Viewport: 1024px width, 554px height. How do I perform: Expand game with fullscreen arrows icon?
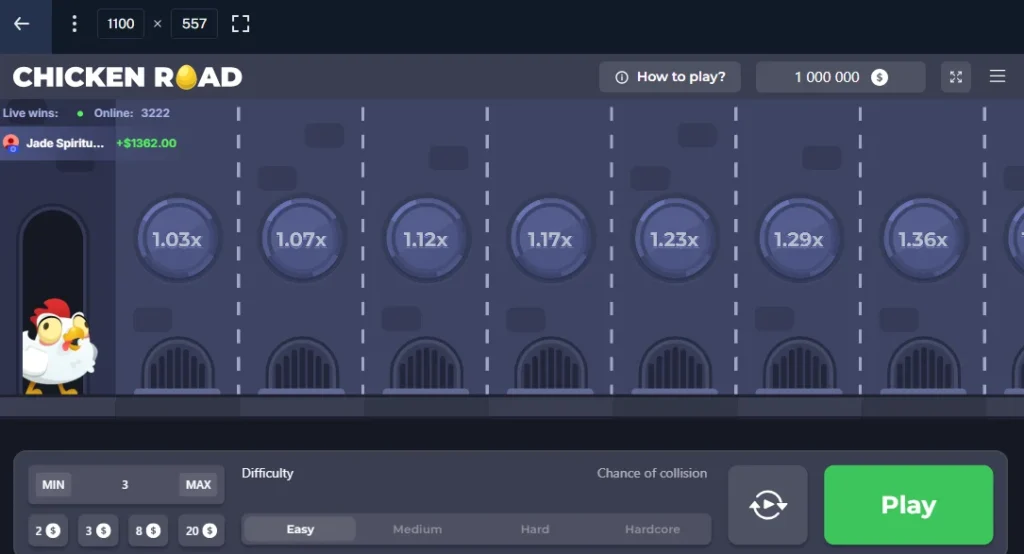point(955,77)
